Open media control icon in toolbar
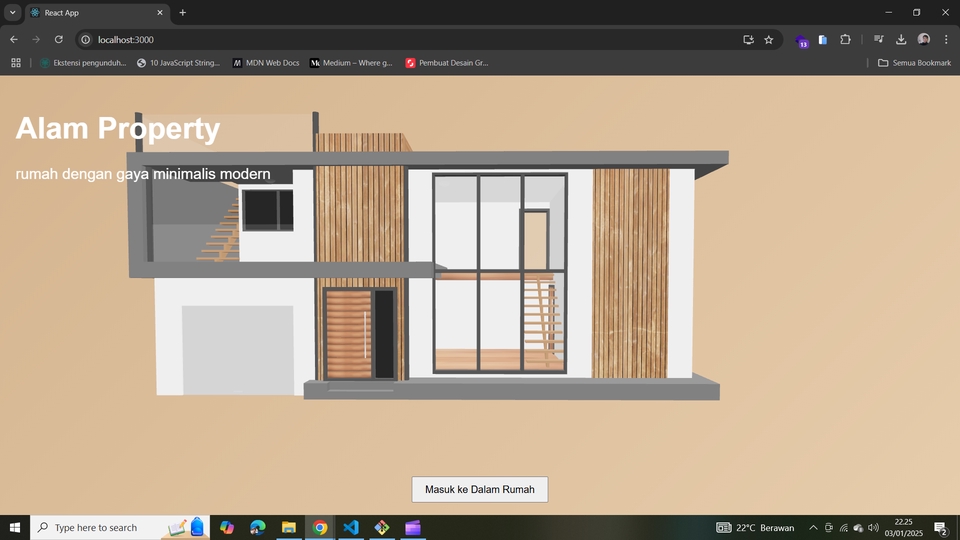Image resolution: width=960 pixels, height=540 pixels. tap(879, 40)
